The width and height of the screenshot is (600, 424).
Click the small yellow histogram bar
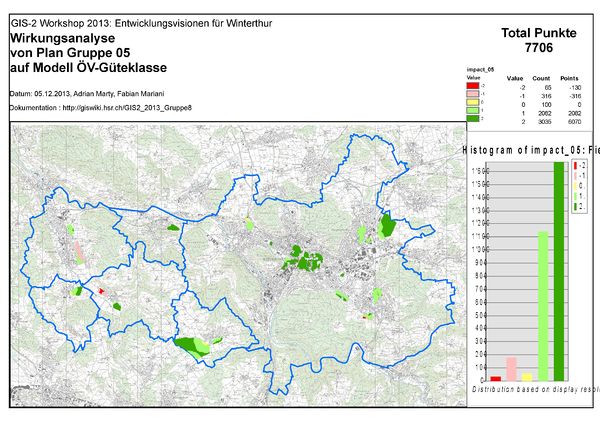[527, 377]
